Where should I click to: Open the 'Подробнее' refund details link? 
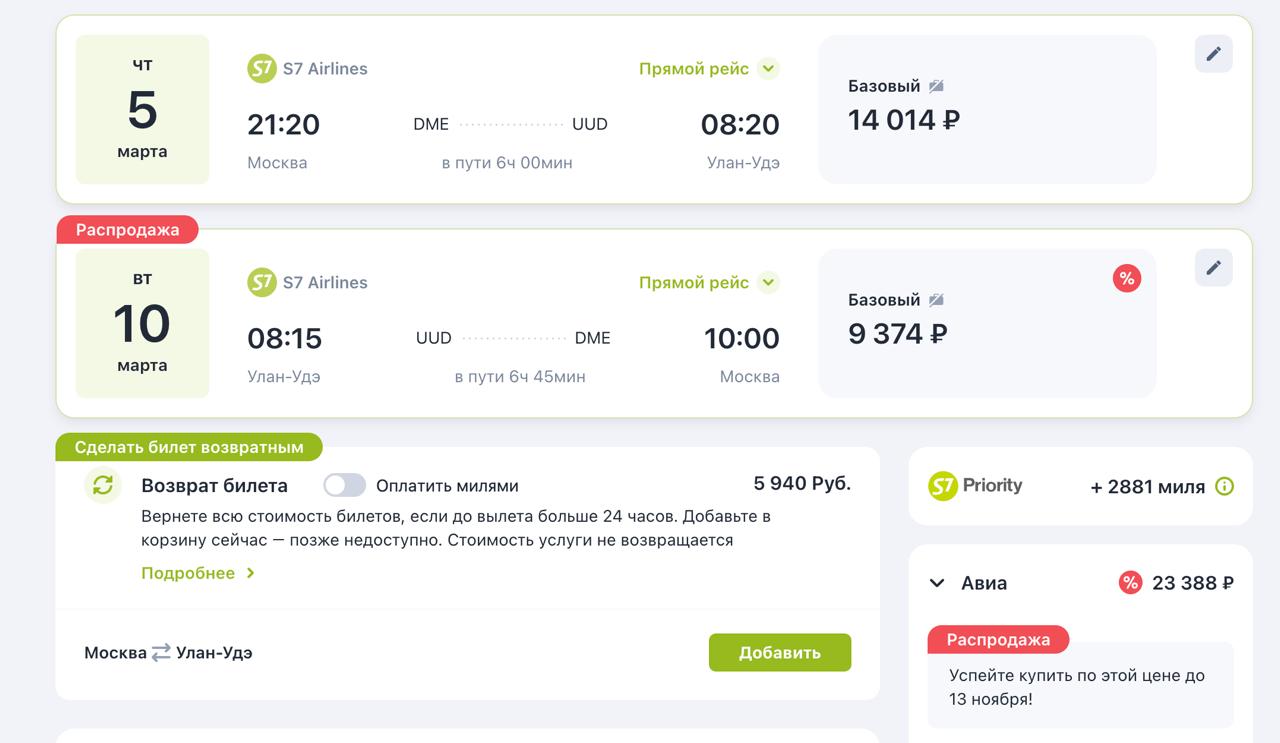(x=198, y=573)
